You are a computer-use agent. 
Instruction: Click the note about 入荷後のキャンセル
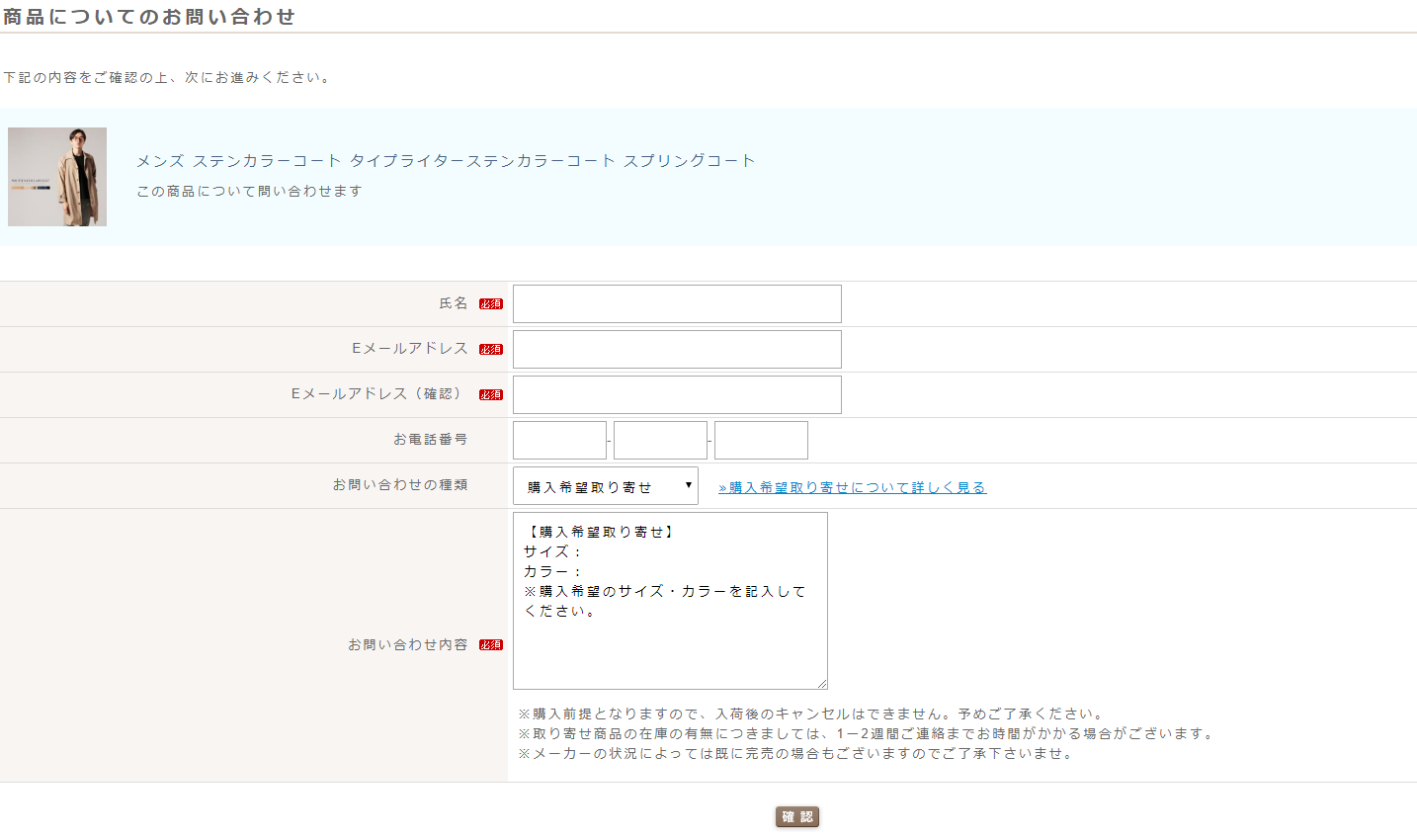tap(812, 714)
